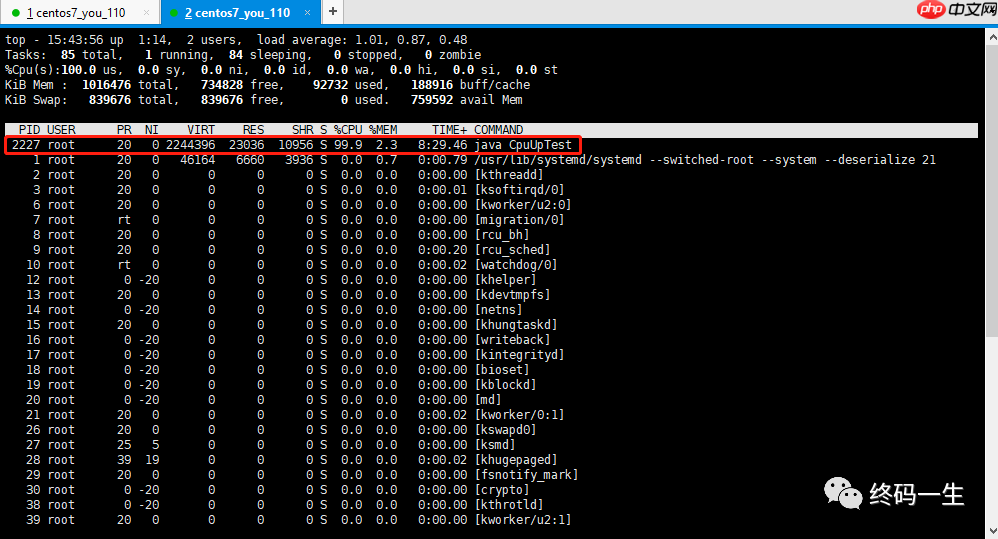This screenshot has height=539, width=998.
Task: Close the second centos7_you_110 tab
Action: [x=308, y=13]
